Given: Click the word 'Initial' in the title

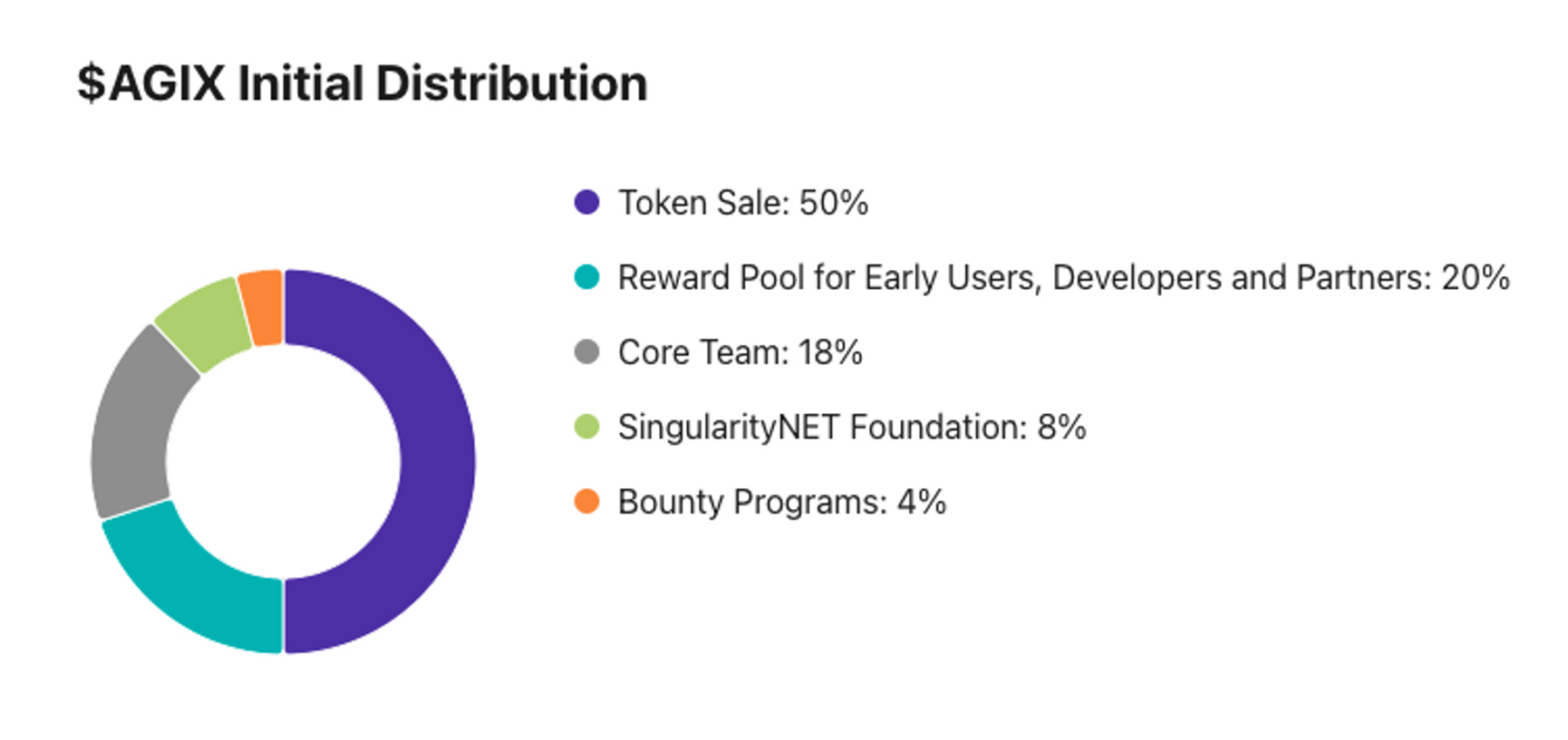Looking at the screenshot, I should (x=300, y=83).
